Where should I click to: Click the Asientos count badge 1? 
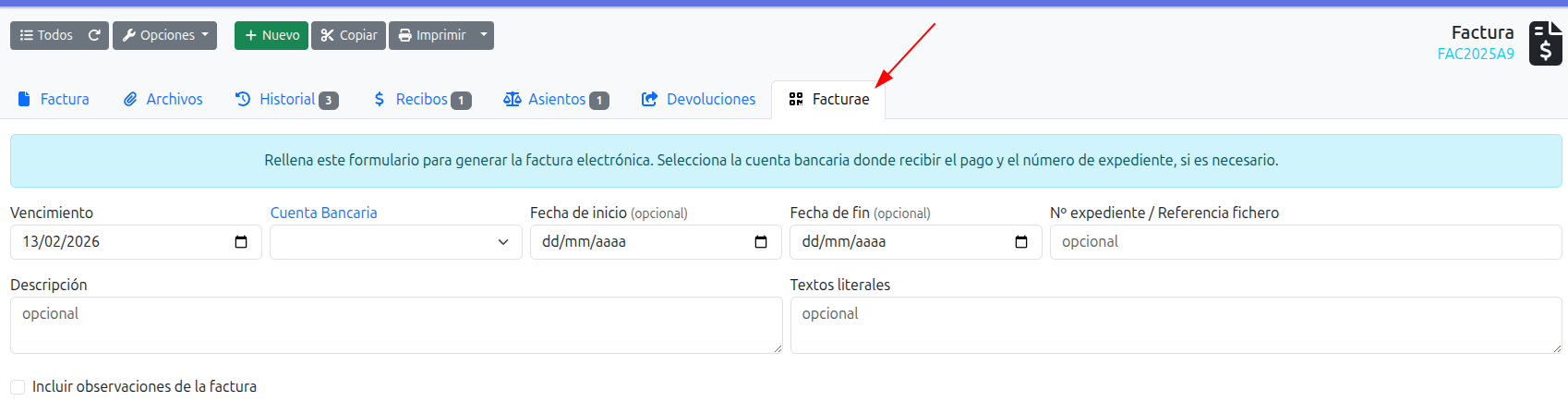click(x=599, y=100)
